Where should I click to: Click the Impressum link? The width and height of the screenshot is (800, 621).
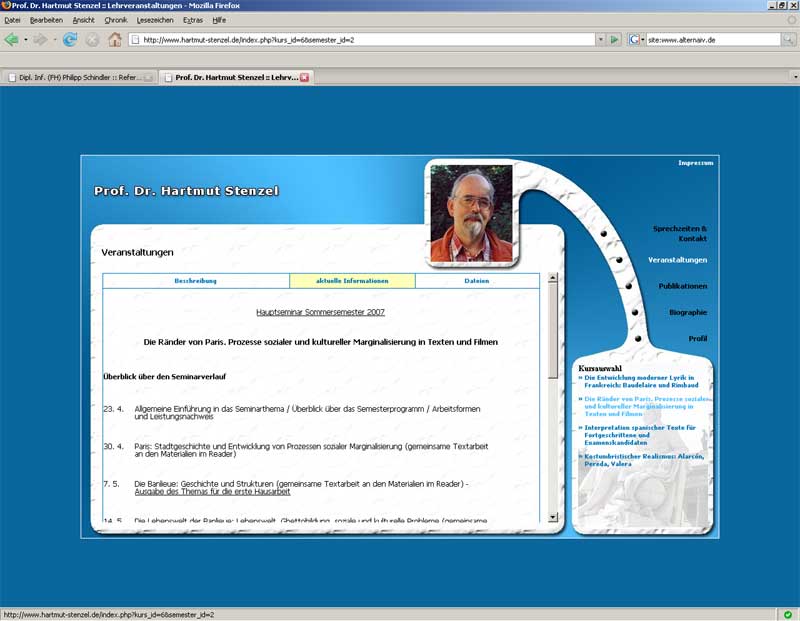(x=695, y=162)
